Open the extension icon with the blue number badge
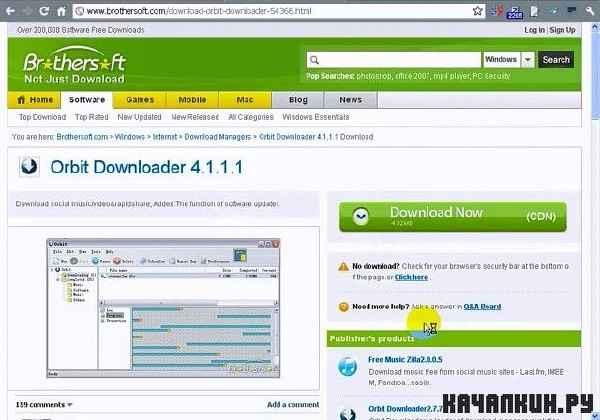This screenshot has height=420, width=600. click(x=514, y=13)
